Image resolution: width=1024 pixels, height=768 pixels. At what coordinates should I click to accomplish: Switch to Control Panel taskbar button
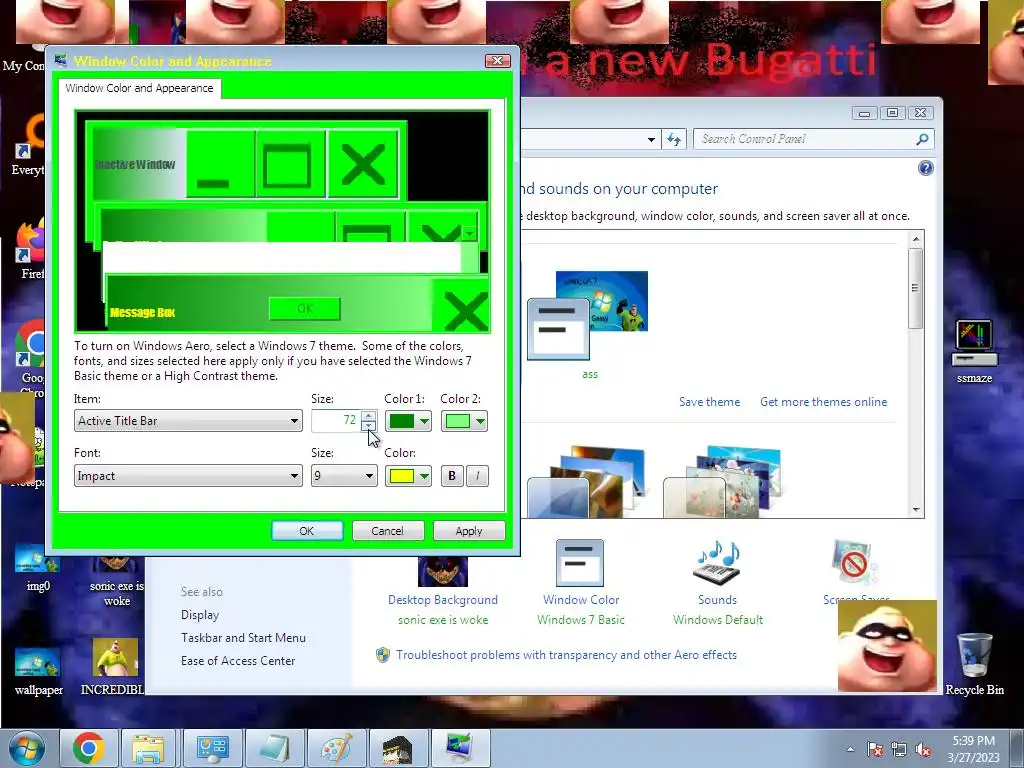point(212,748)
